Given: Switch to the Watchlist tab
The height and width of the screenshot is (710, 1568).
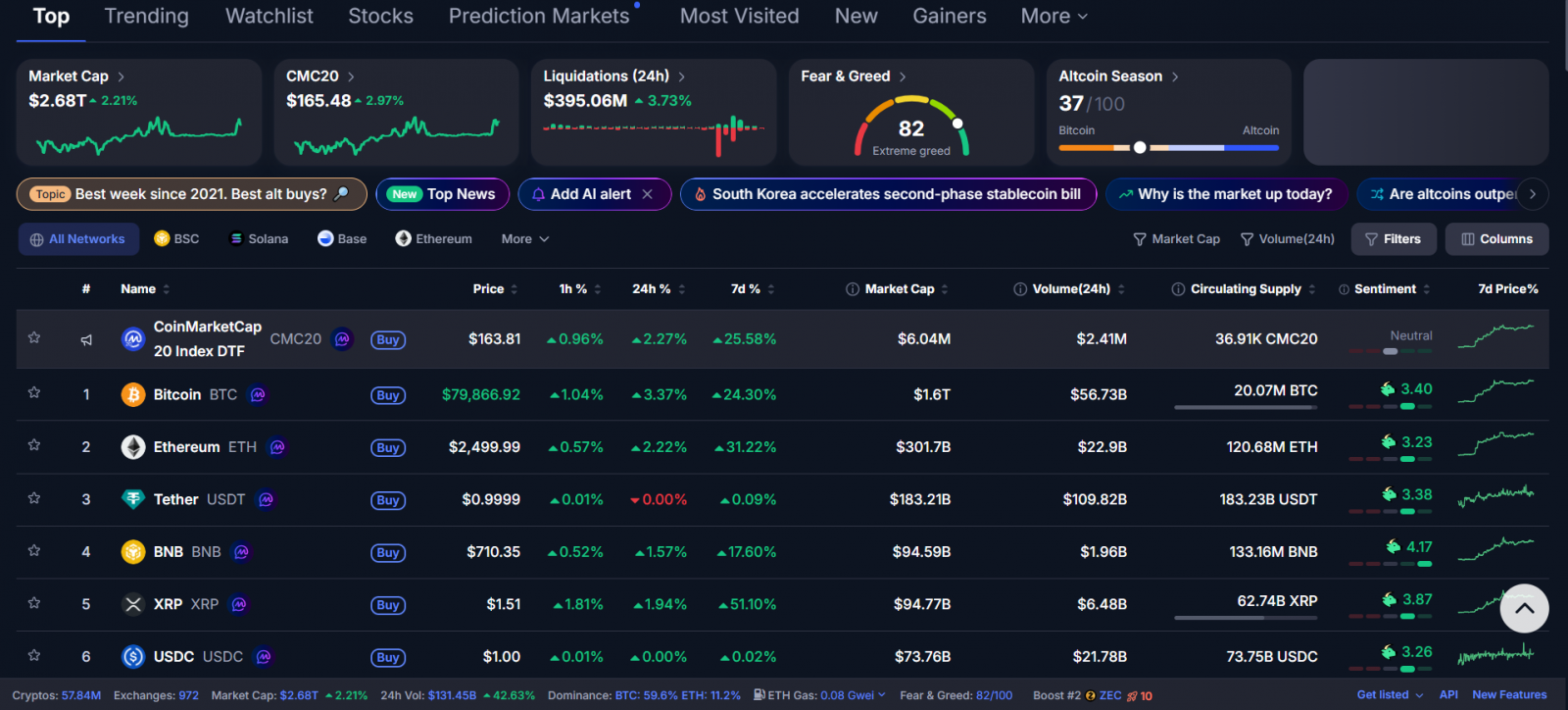Looking at the screenshot, I should point(269,17).
